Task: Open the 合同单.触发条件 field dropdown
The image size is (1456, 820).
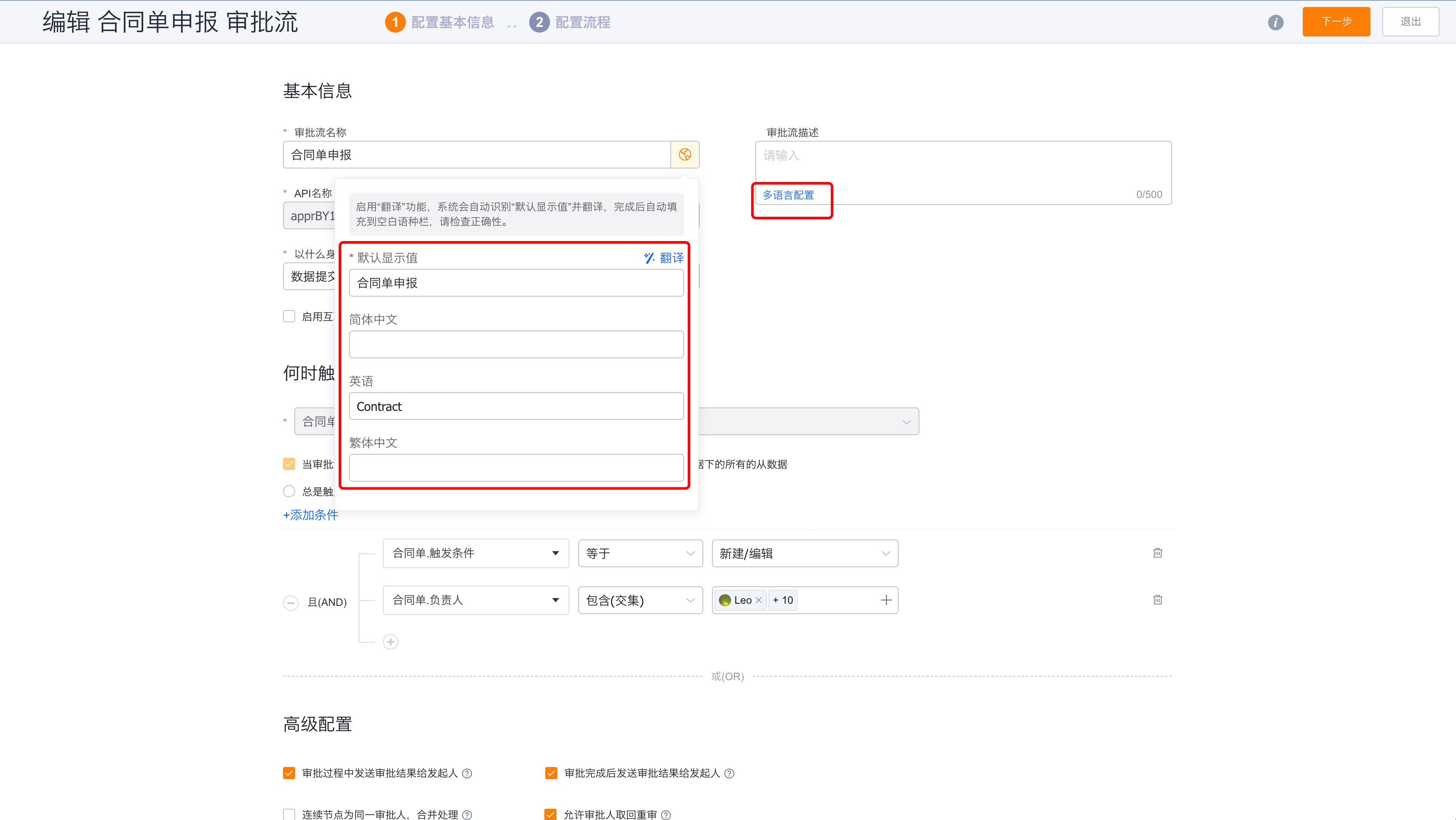Action: pyautogui.click(x=476, y=553)
